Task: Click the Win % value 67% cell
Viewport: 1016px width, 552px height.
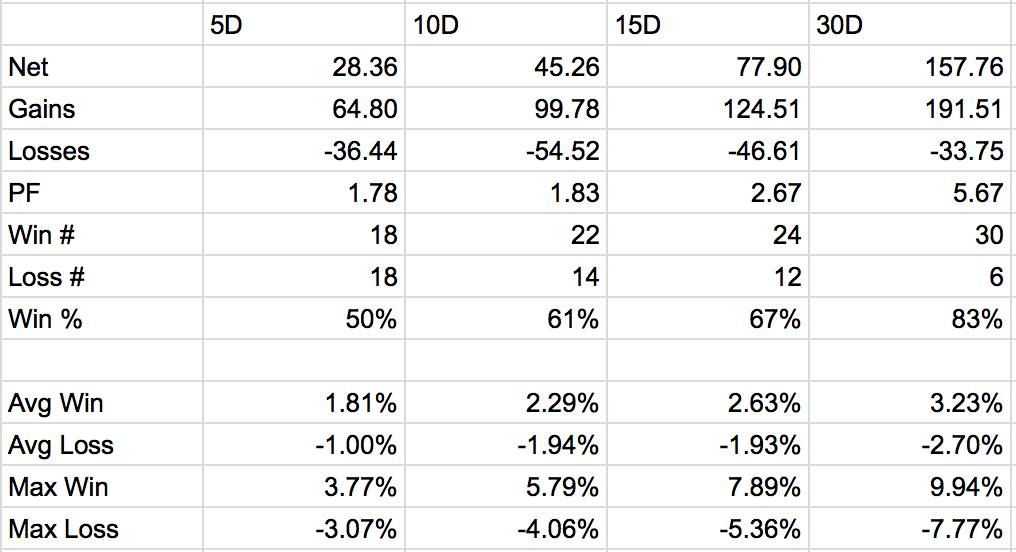Action: [x=708, y=319]
